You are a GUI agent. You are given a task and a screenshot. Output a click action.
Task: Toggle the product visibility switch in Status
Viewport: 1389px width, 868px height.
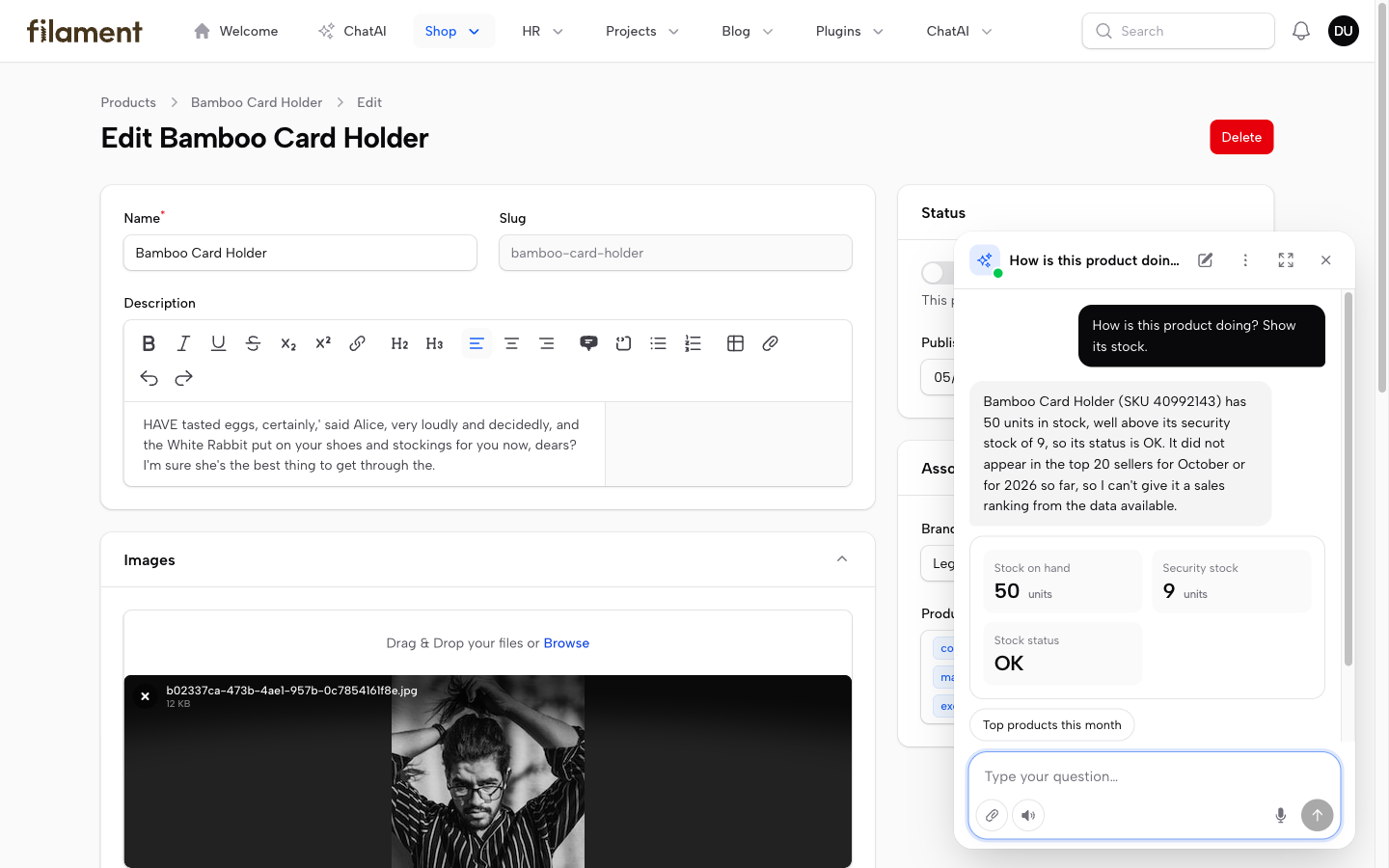[x=938, y=273]
